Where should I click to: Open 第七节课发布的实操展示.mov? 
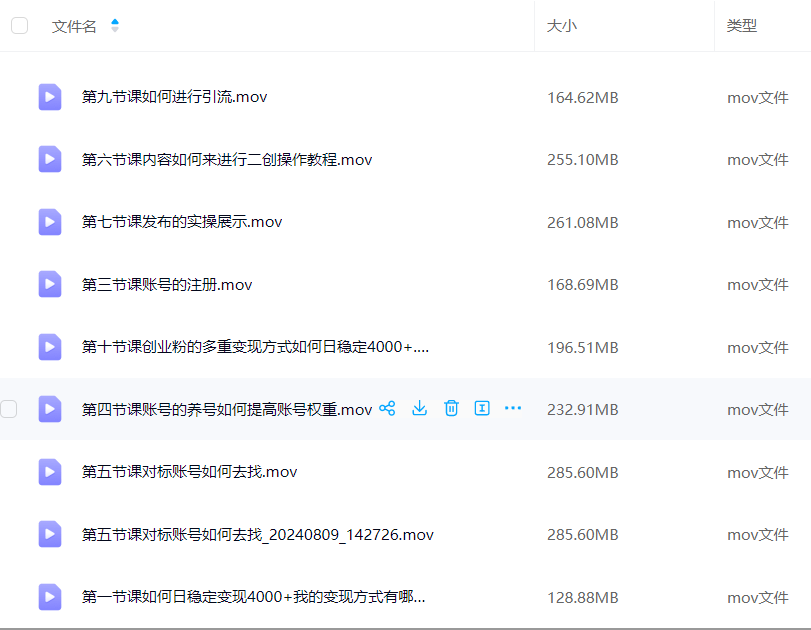pos(182,222)
